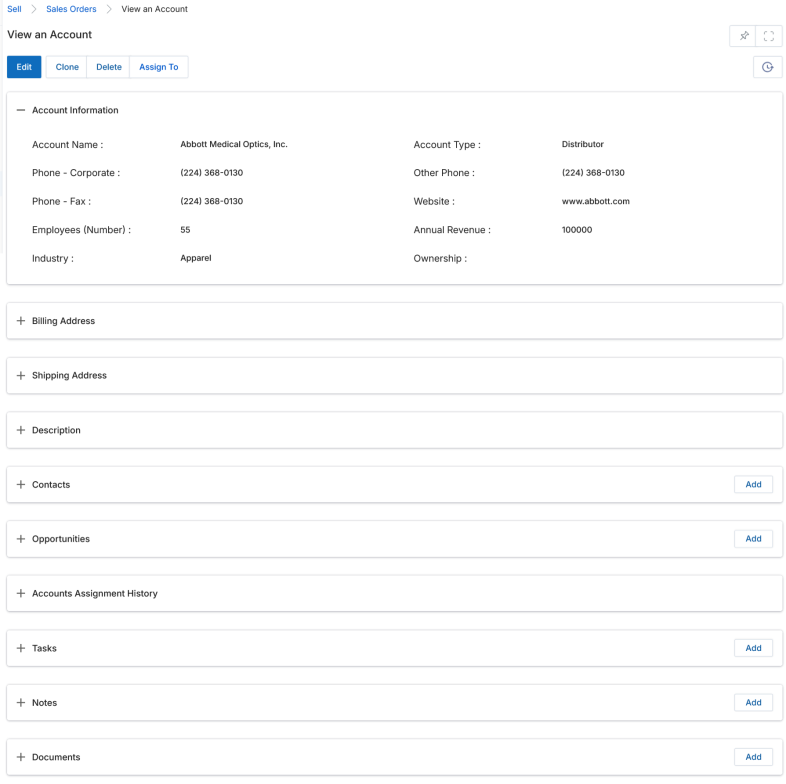Click the website www.abbott.com
The image size is (786, 784).
[x=596, y=201]
